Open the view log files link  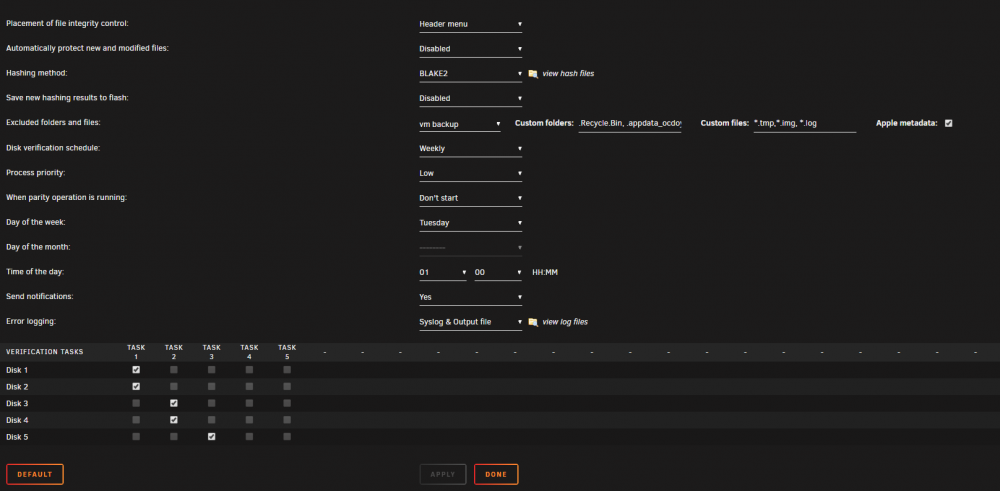tap(565, 322)
